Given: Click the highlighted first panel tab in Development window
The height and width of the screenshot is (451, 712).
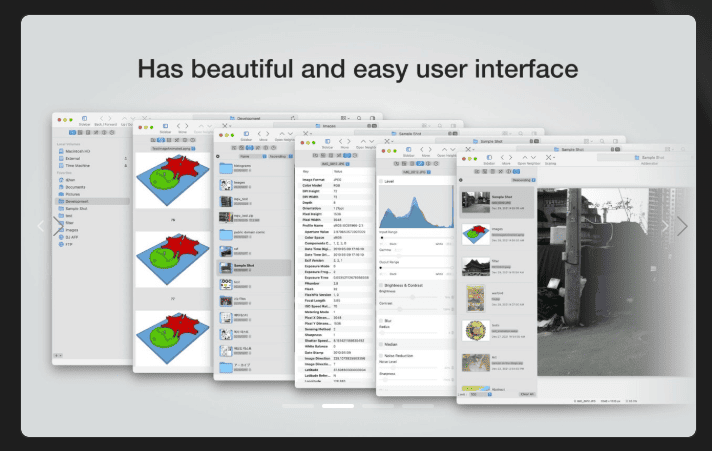Looking at the screenshot, I should 72,133.
